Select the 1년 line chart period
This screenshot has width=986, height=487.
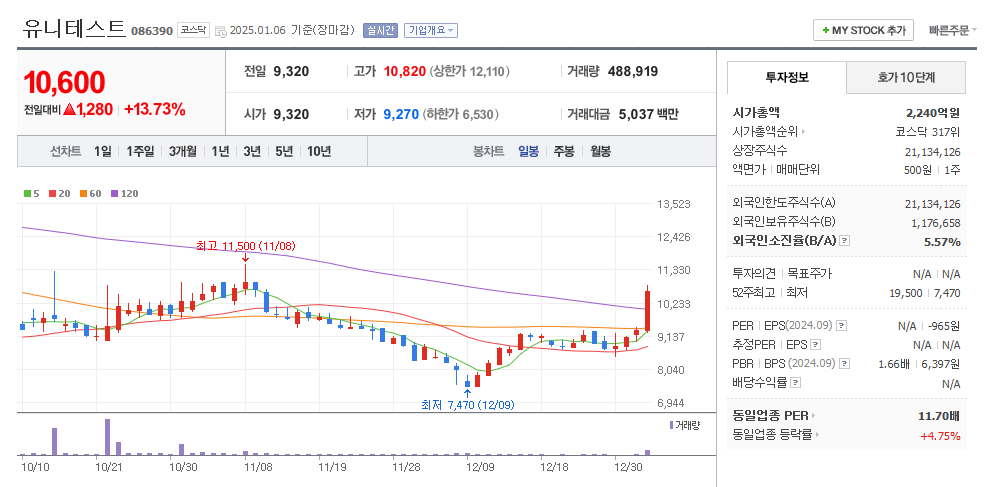pos(220,151)
